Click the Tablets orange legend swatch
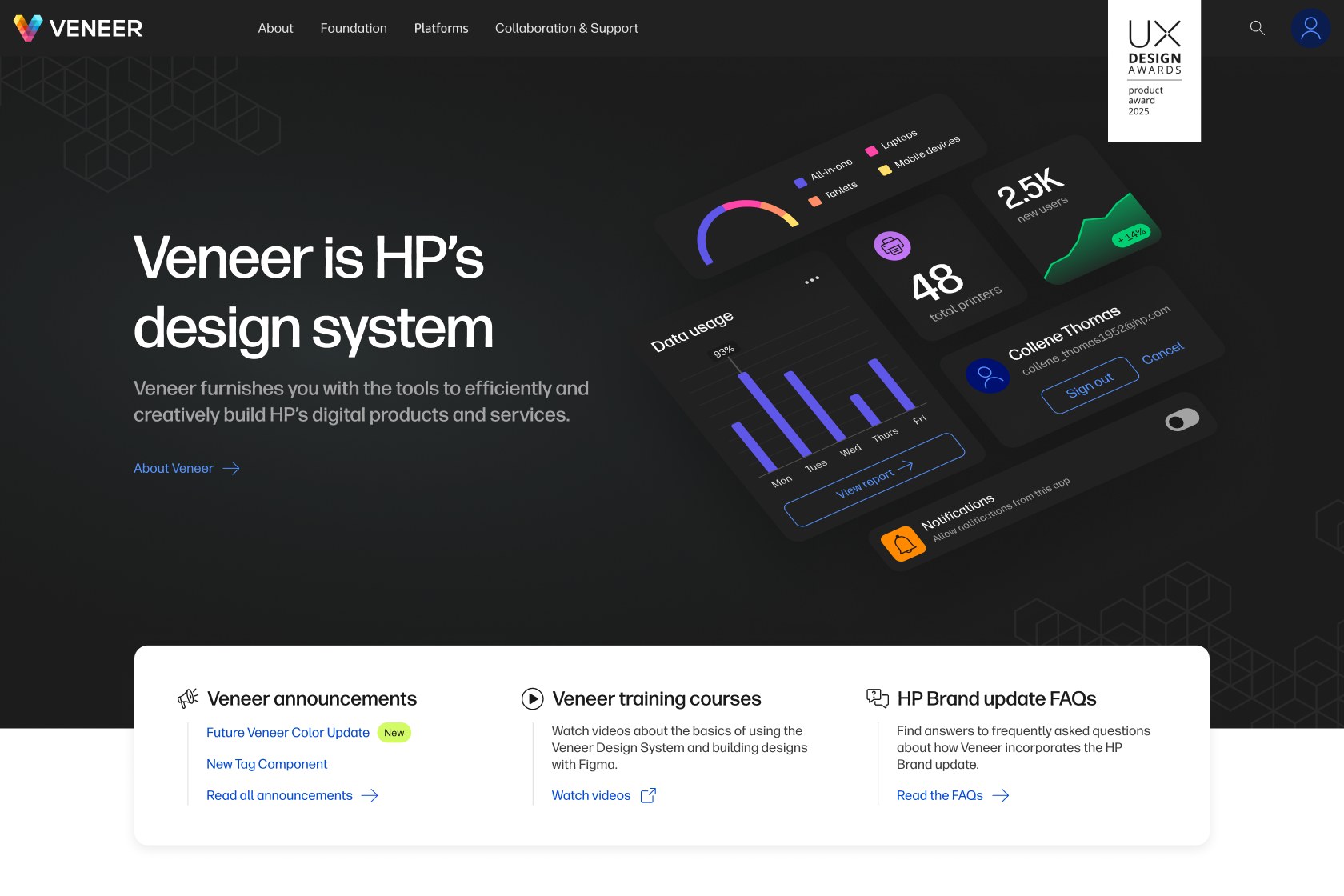This screenshot has height=896, width=1344. [814, 202]
